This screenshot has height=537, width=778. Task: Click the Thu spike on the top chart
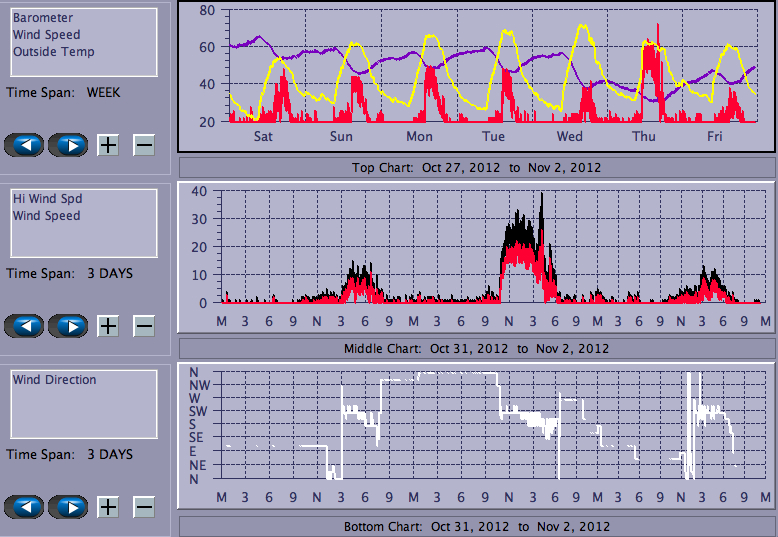tap(657, 40)
